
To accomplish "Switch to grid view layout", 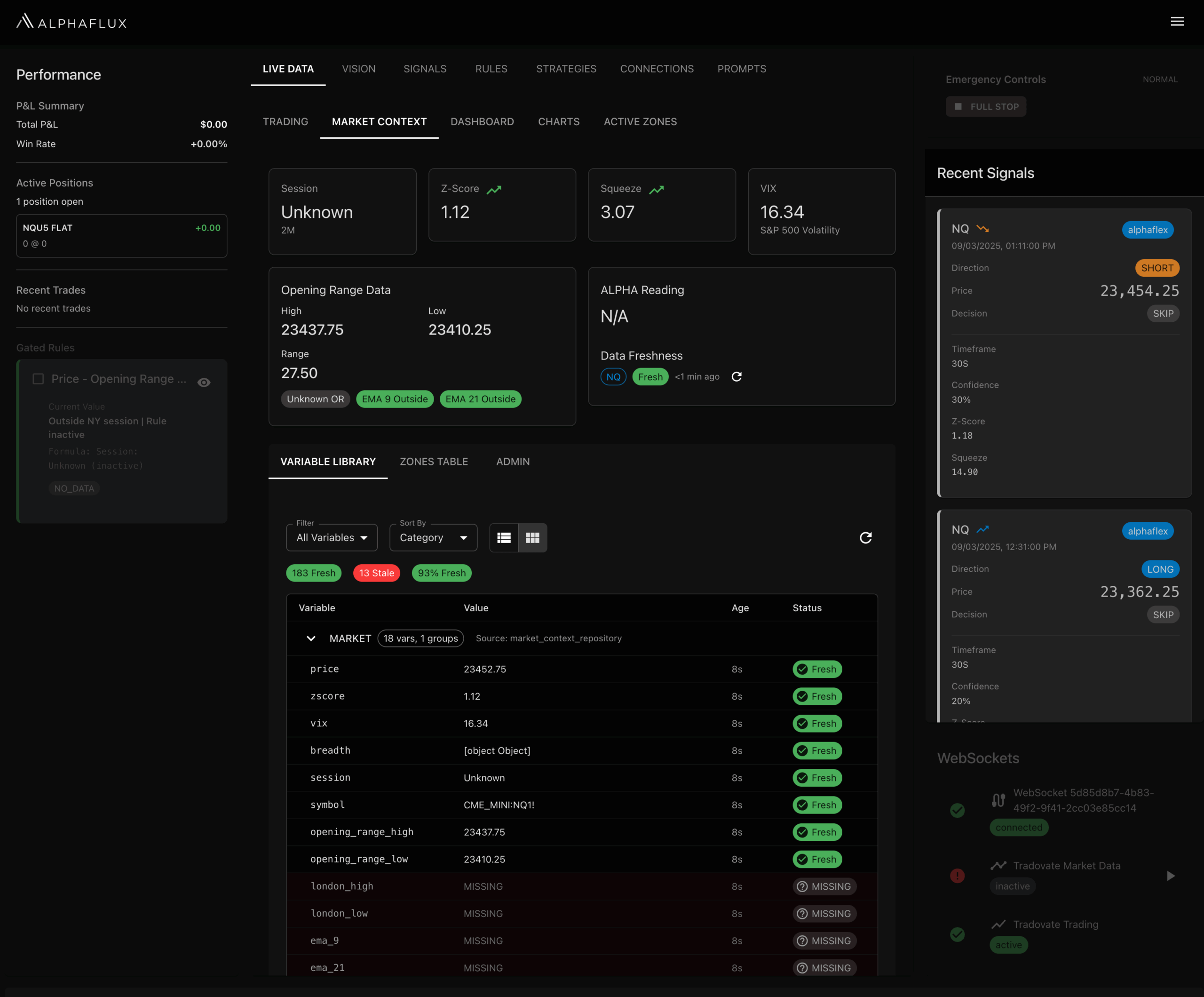I will 532,537.
